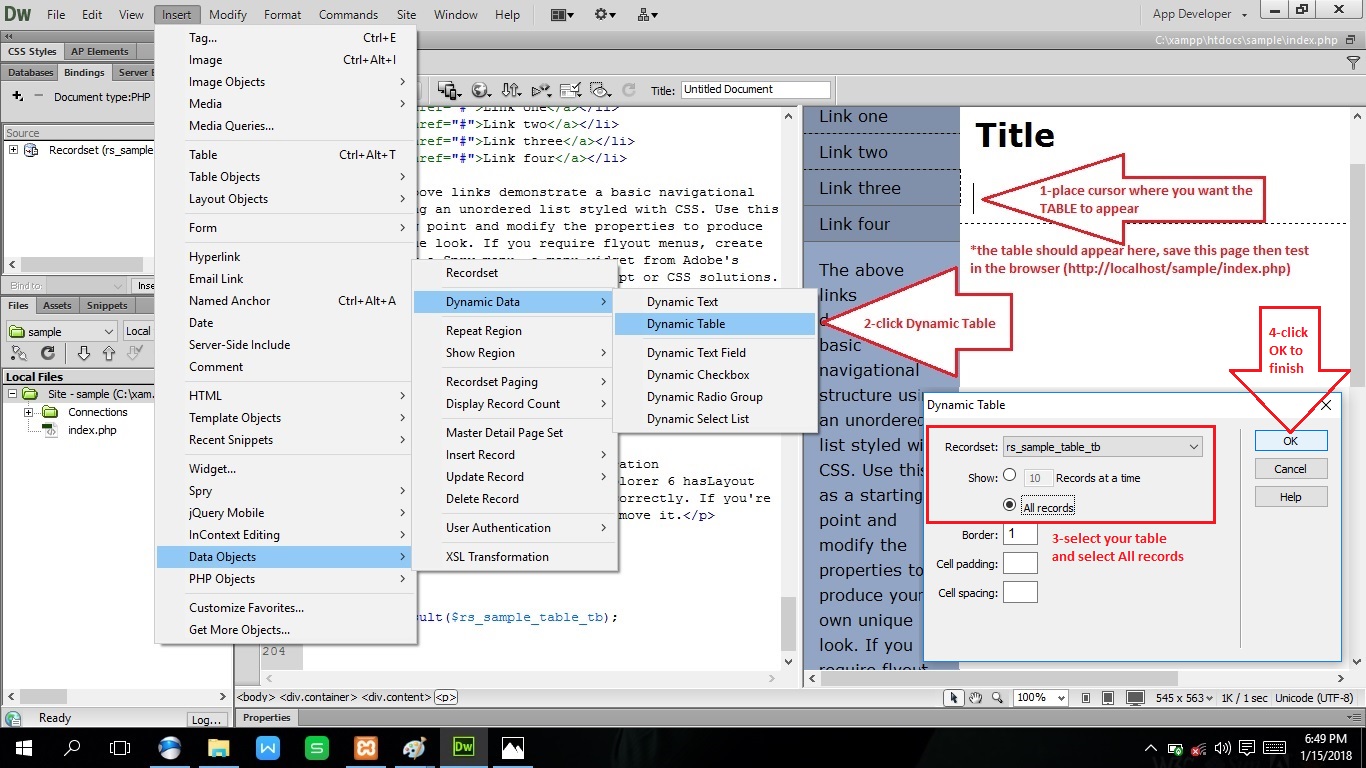Click the Border input field
Screen dimensions: 1366x768
pyautogui.click(x=1020, y=534)
